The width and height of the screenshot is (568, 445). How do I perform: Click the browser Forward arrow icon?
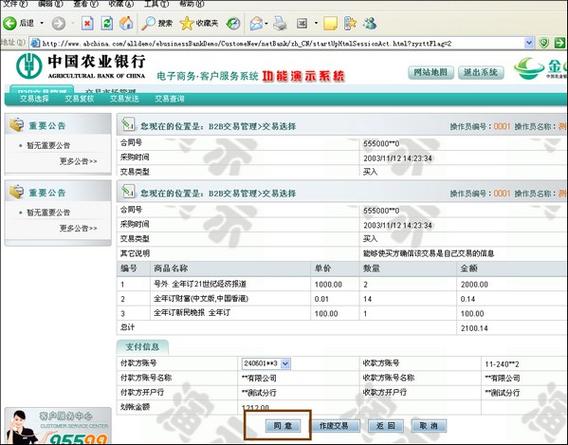(58, 24)
